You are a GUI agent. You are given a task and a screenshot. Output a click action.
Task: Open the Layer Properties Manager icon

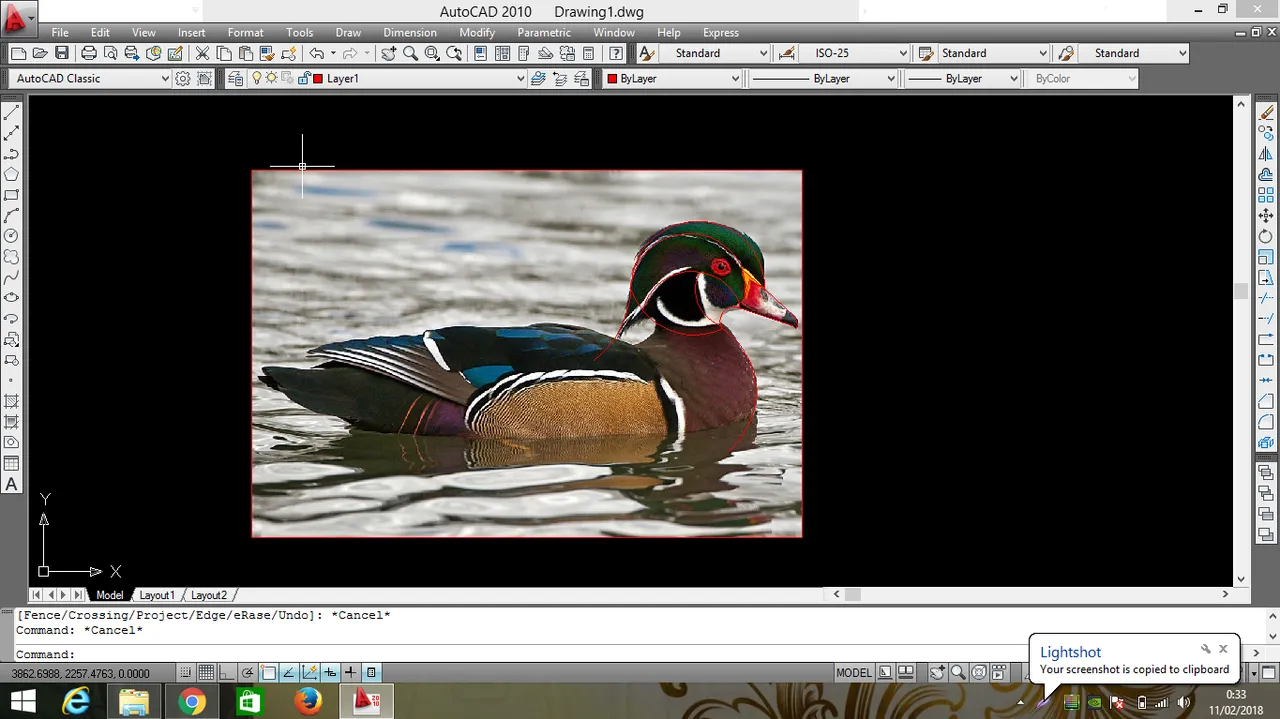coord(235,78)
